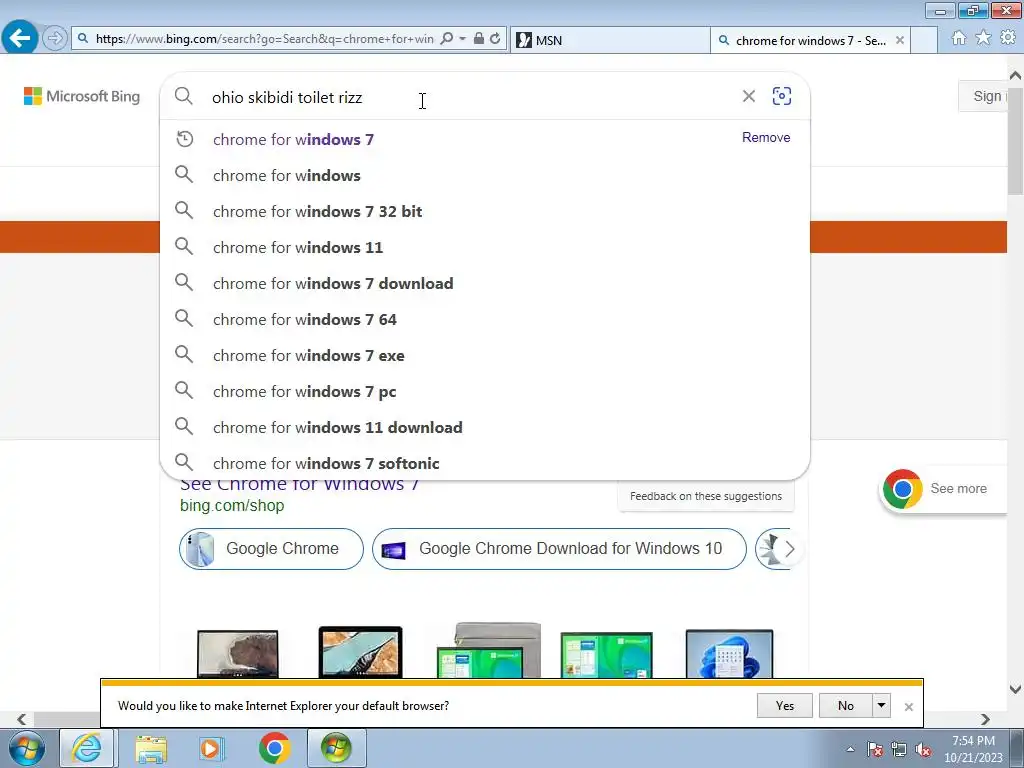1024x768 pixels.
Task: Pick suggestion 'chrome for windows 7 download'
Action: 485,283
